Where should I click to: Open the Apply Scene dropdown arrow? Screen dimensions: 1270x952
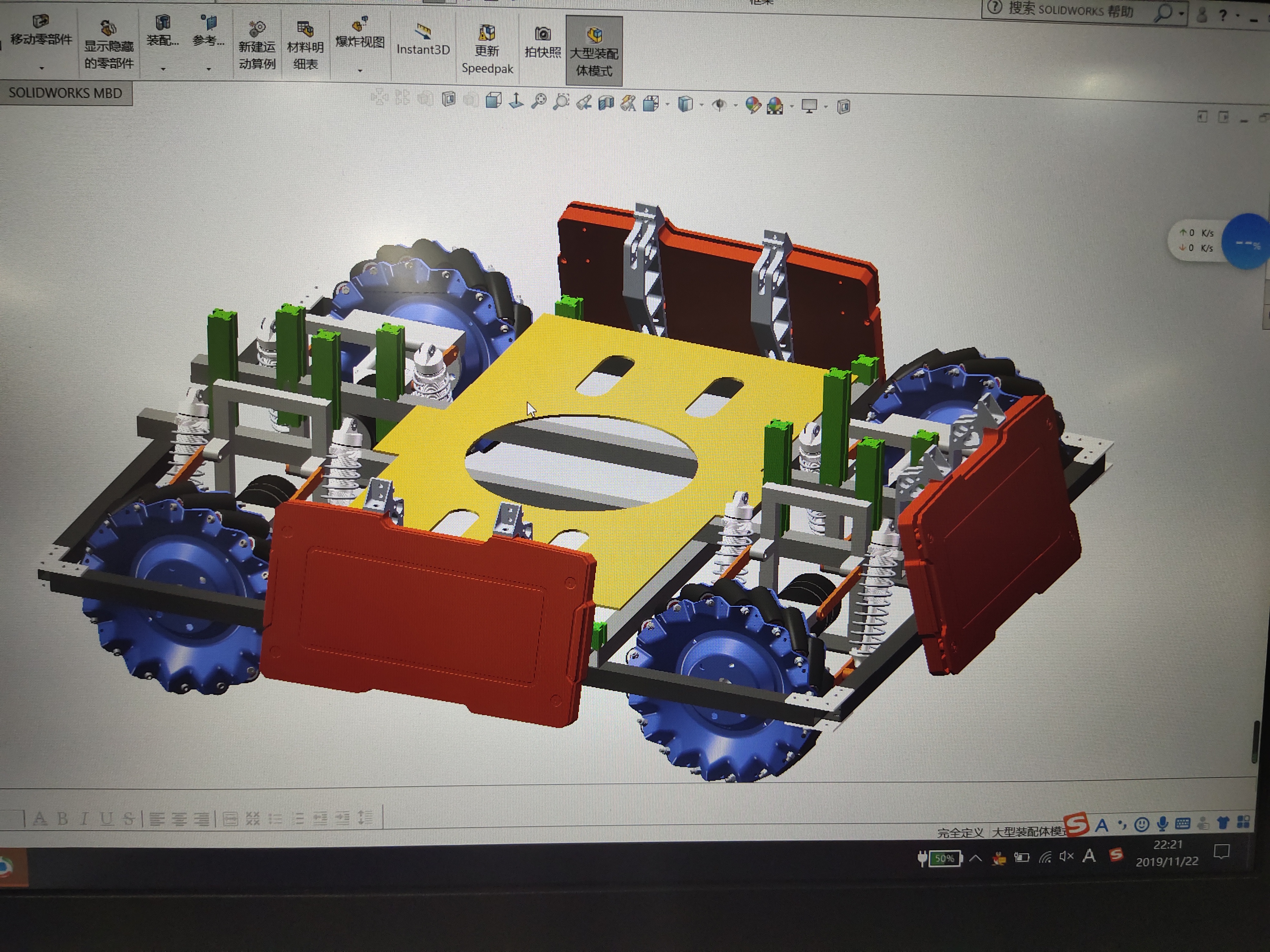[x=792, y=106]
